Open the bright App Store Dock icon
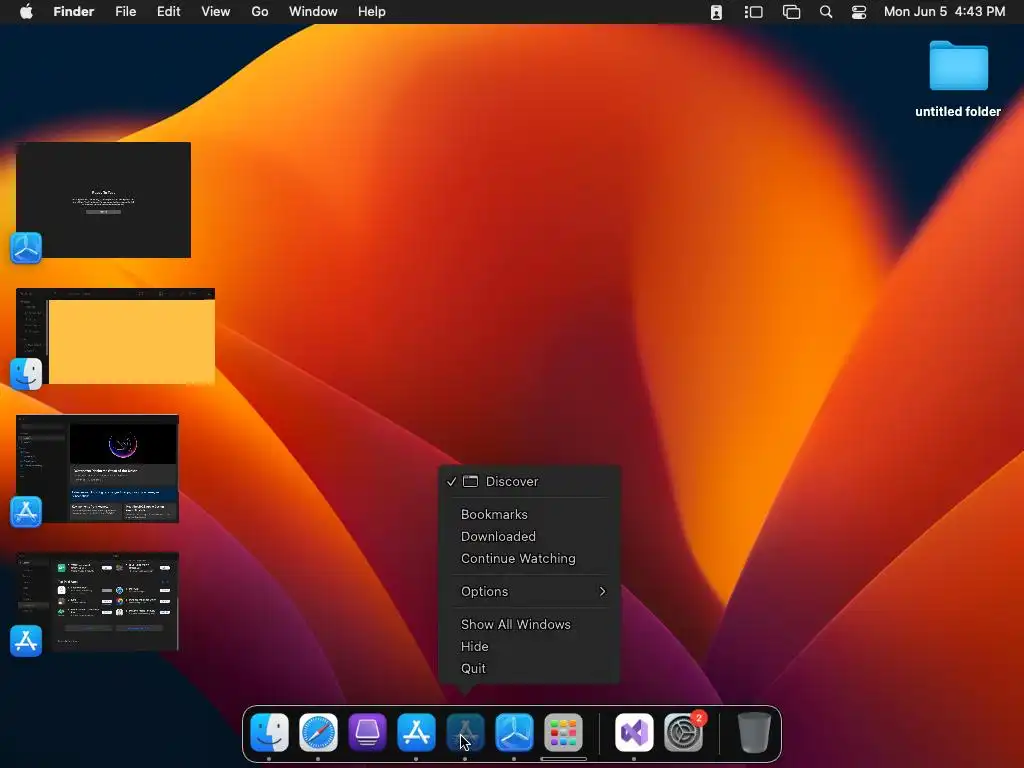Screen dimensions: 1024x768 pos(416,732)
